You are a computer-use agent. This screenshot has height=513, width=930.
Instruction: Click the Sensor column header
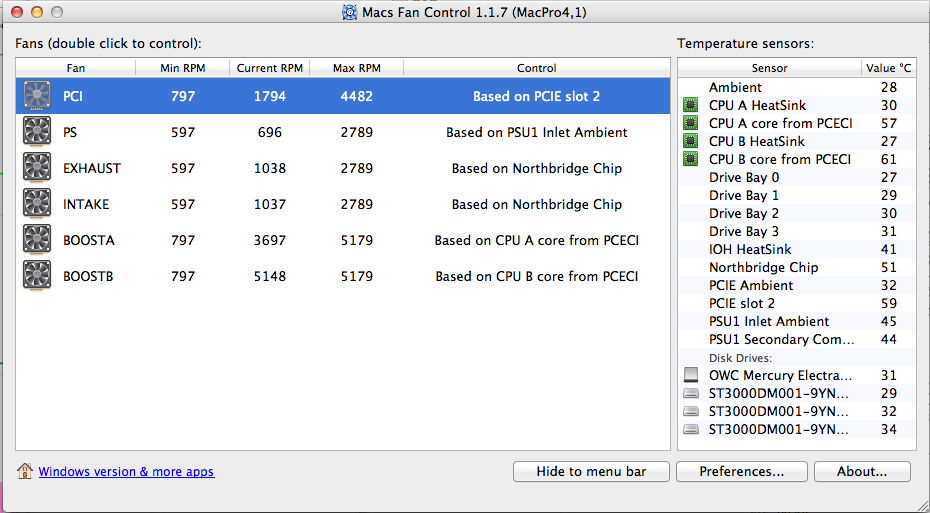point(770,68)
